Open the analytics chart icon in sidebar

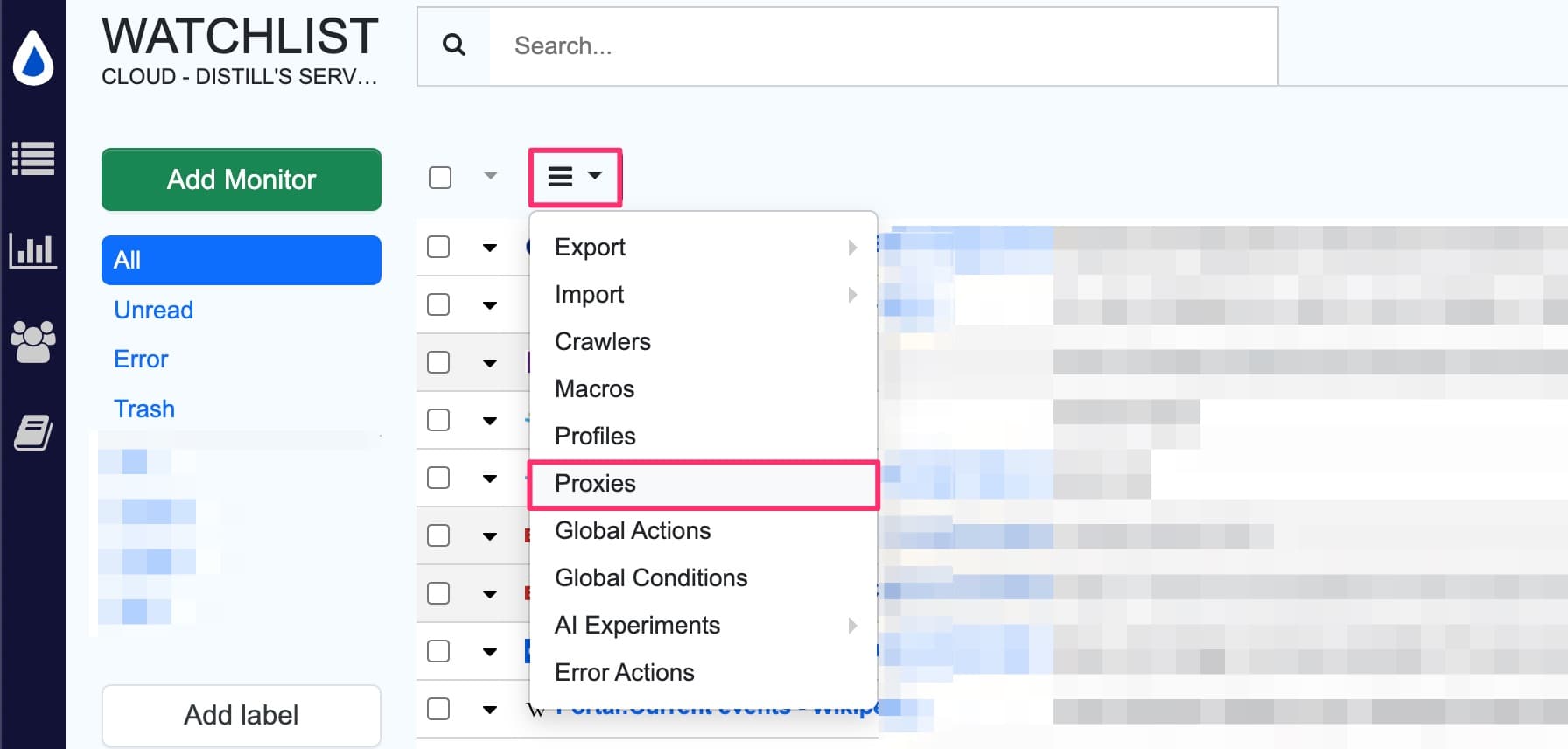pos(33,251)
